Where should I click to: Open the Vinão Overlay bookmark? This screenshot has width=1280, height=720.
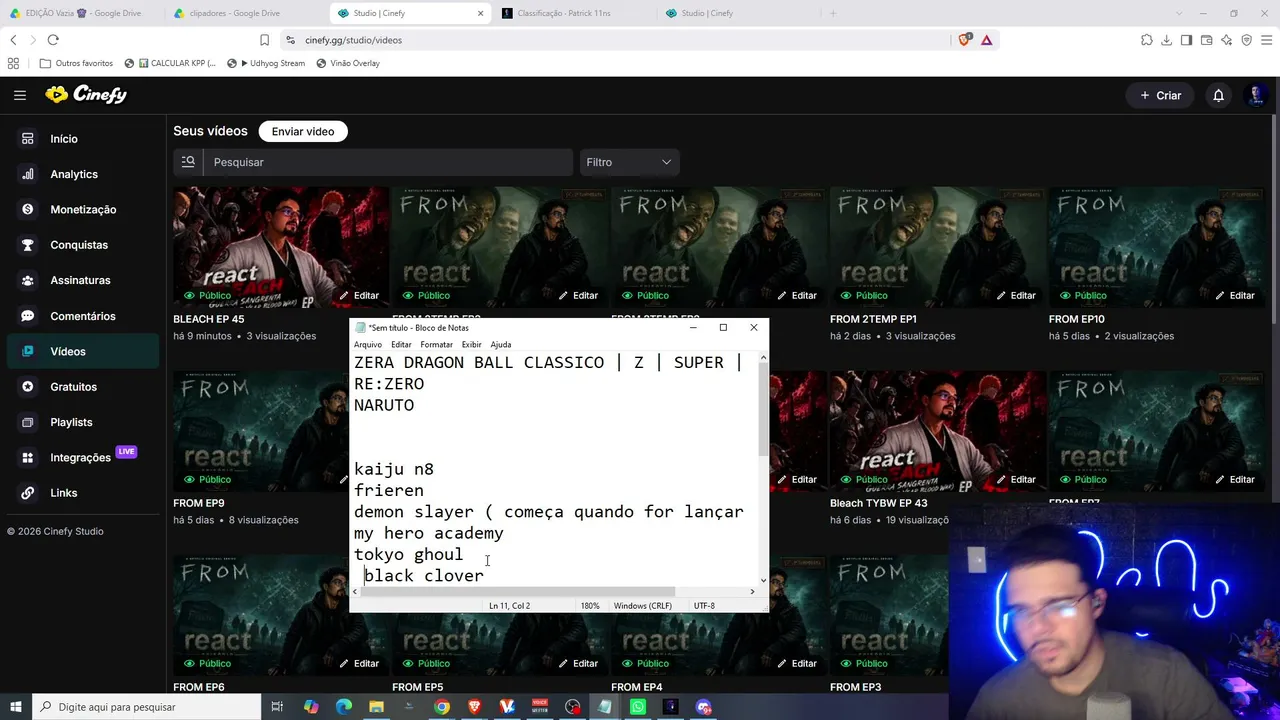(x=348, y=63)
